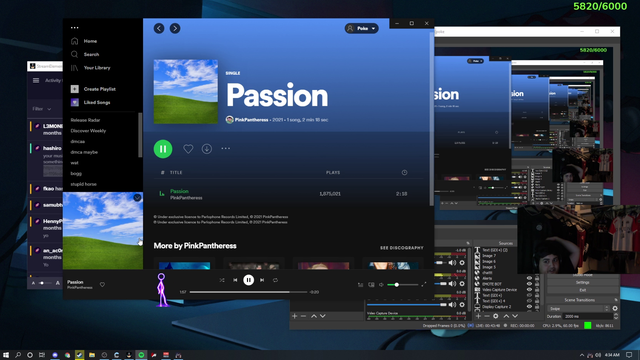Open Your Library in the Spotify sidebar
Screen dimensions: 640x360
tap(90, 68)
